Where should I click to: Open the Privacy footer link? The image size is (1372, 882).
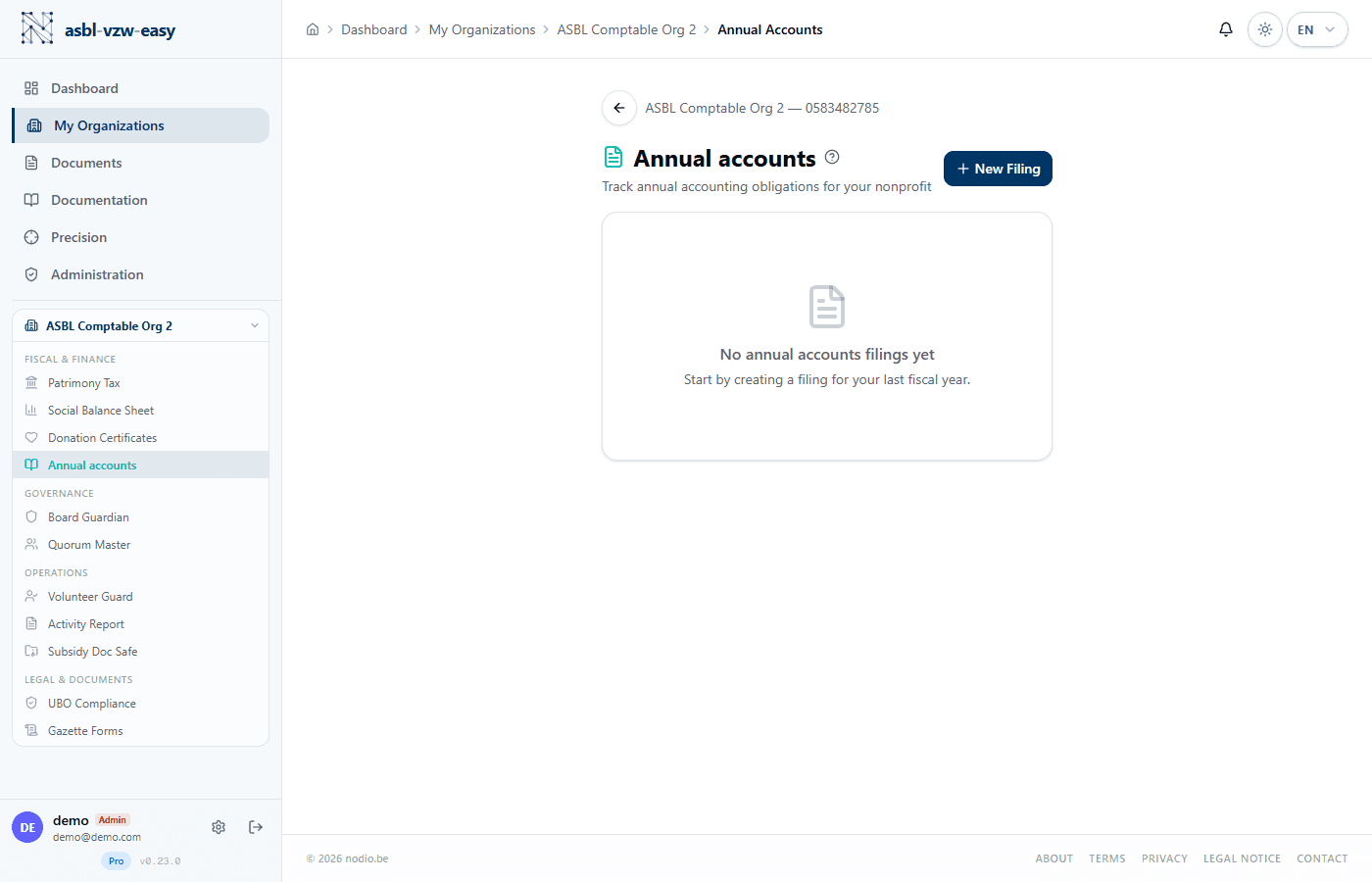click(1164, 858)
